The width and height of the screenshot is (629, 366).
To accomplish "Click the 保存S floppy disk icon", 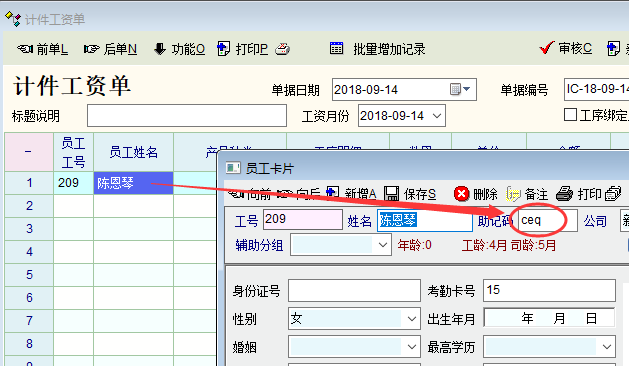I will [392, 194].
